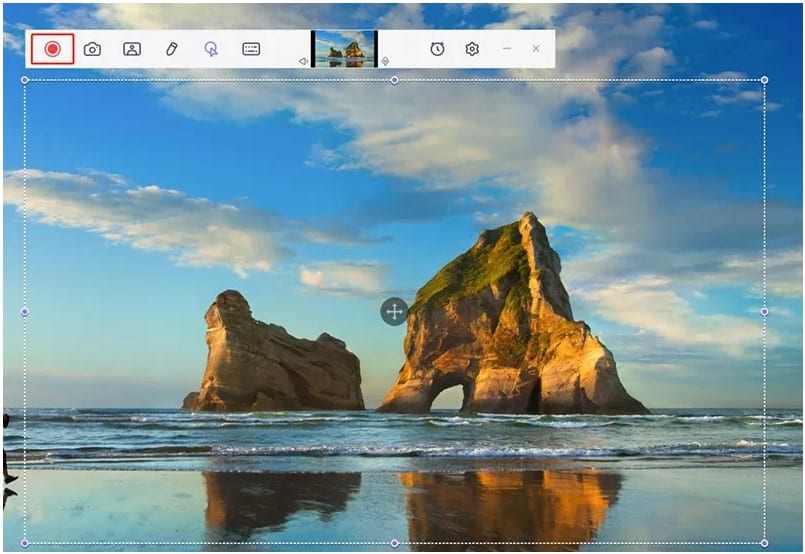Click the bottom-middle selection resize handle
The height and width of the screenshot is (554, 805).
(394, 543)
